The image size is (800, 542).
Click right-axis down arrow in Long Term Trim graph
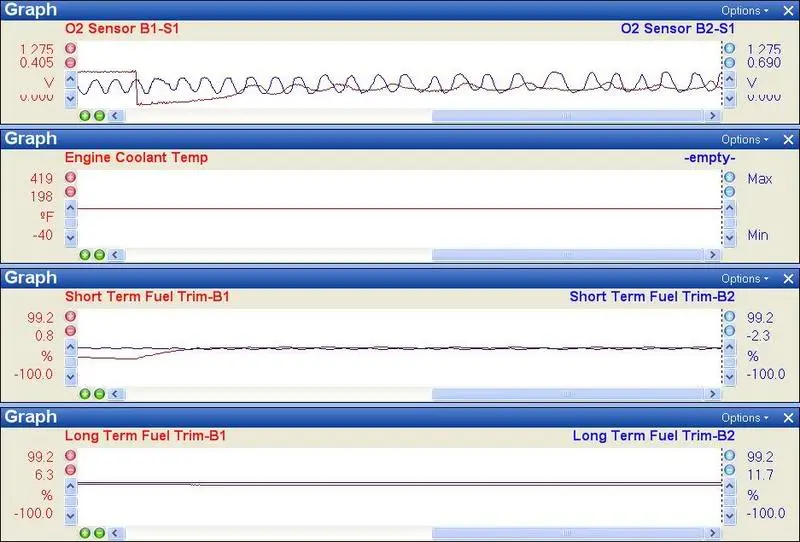pyautogui.click(x=730, y=516)
